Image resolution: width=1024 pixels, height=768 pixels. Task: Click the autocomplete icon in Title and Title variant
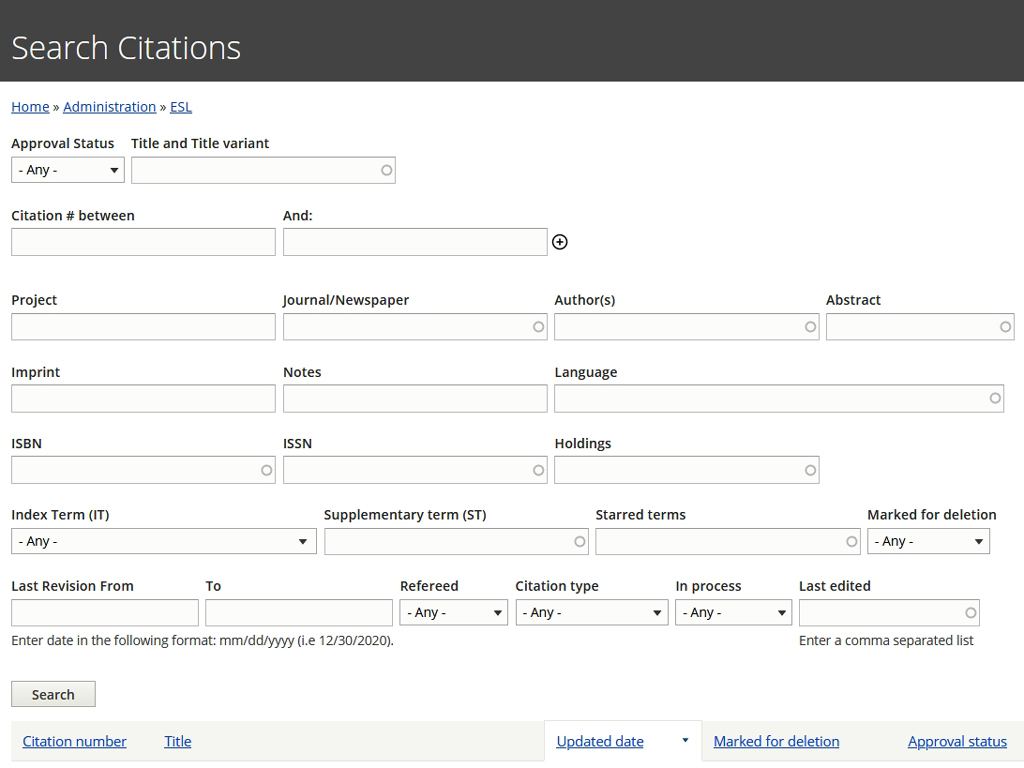click(x=386, y=170)
